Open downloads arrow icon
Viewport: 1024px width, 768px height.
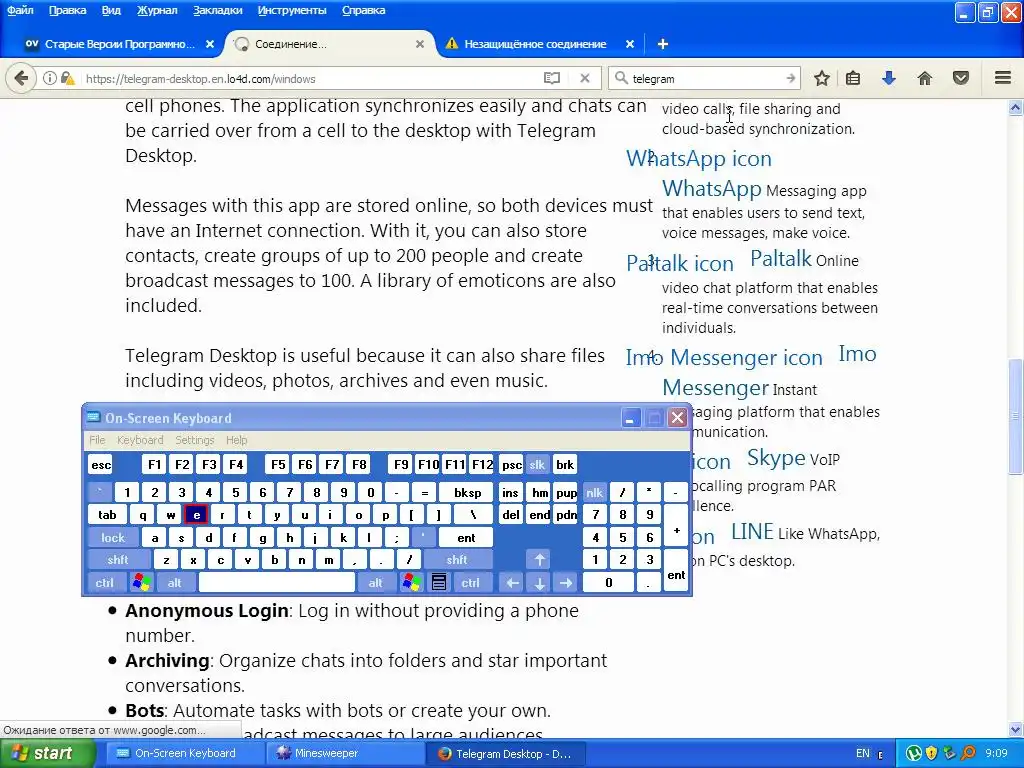coord(889,78)
